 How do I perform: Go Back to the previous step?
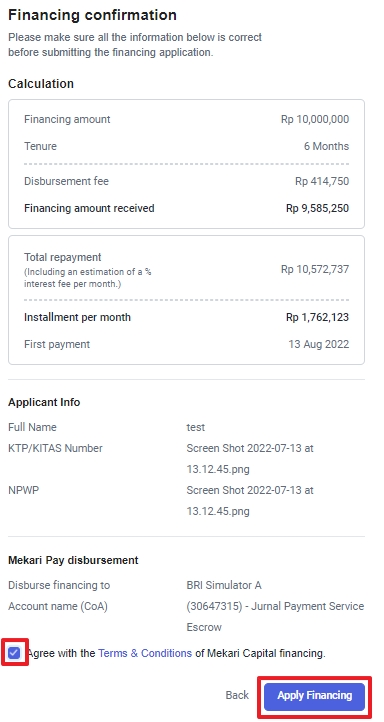(237, 695)
